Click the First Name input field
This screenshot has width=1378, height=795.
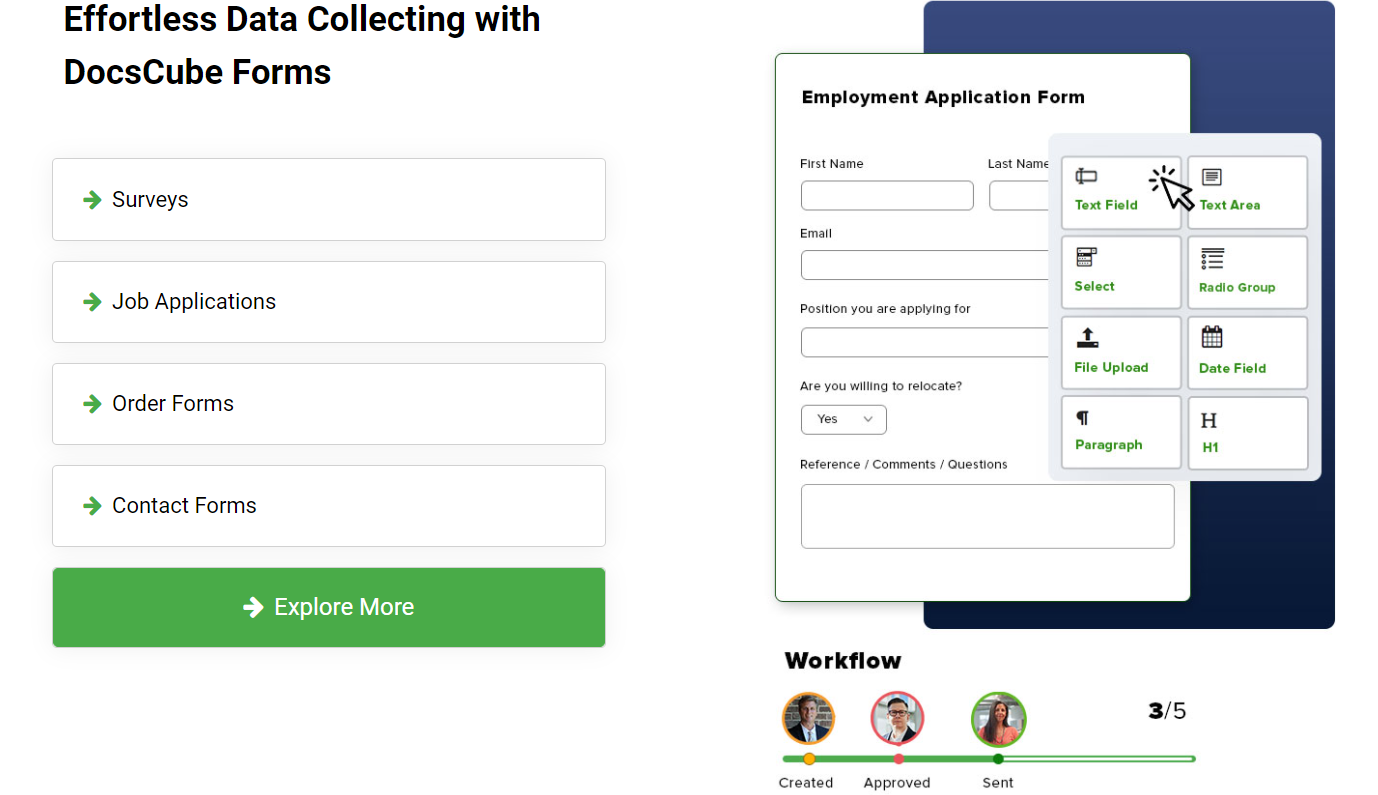[887, 196]
